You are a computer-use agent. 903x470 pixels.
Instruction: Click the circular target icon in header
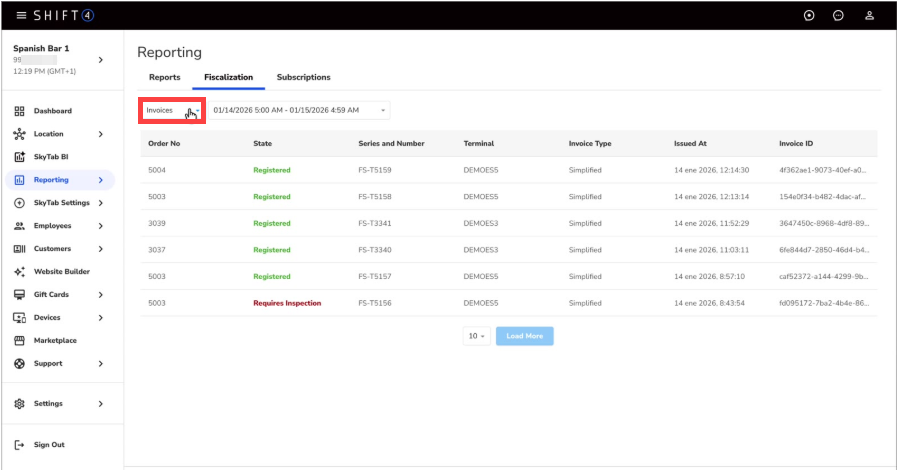(809, 15)
